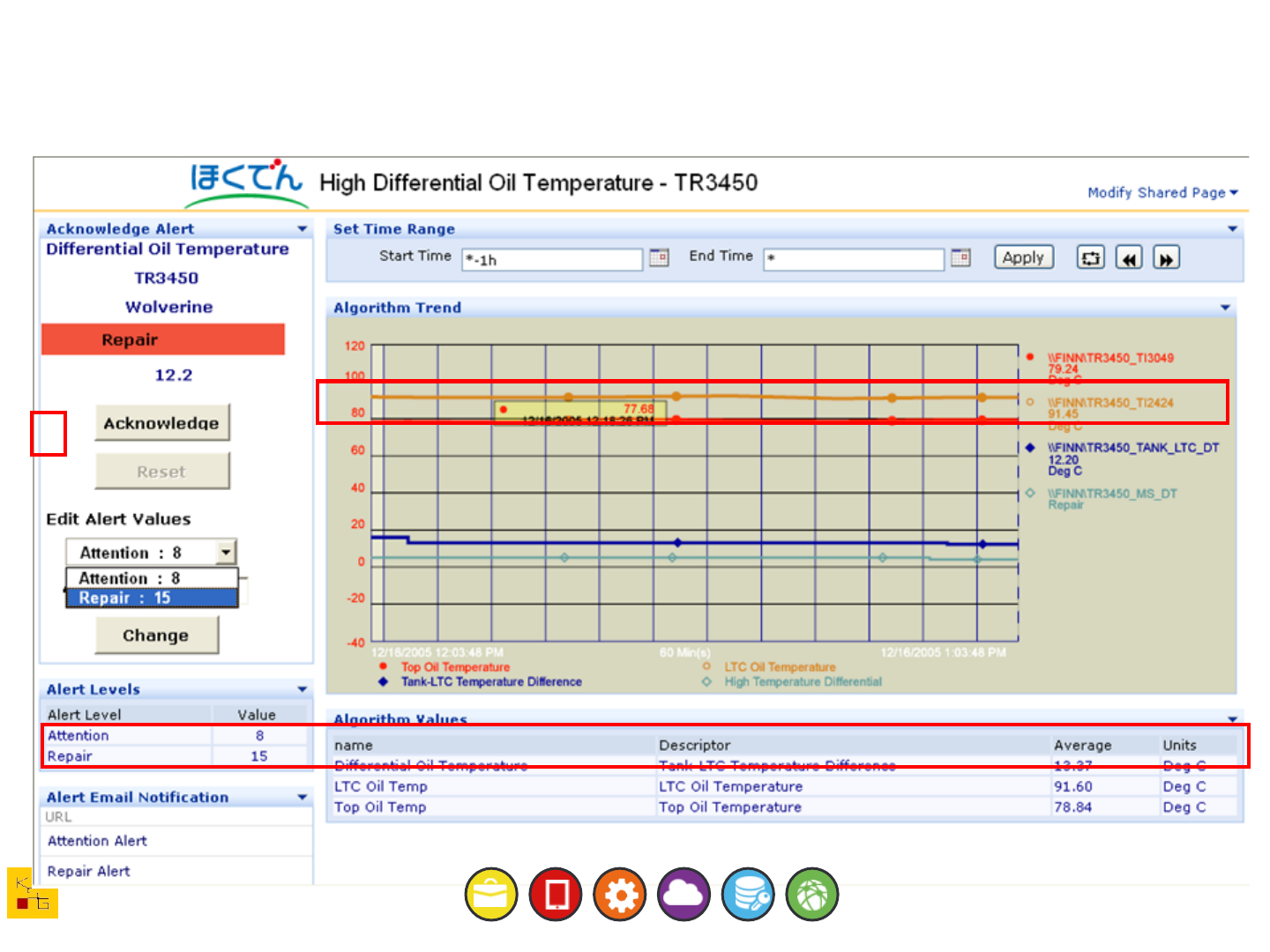Open the orange gear icon
Screen dimensions: 1270x952
(x=620, y=895)
